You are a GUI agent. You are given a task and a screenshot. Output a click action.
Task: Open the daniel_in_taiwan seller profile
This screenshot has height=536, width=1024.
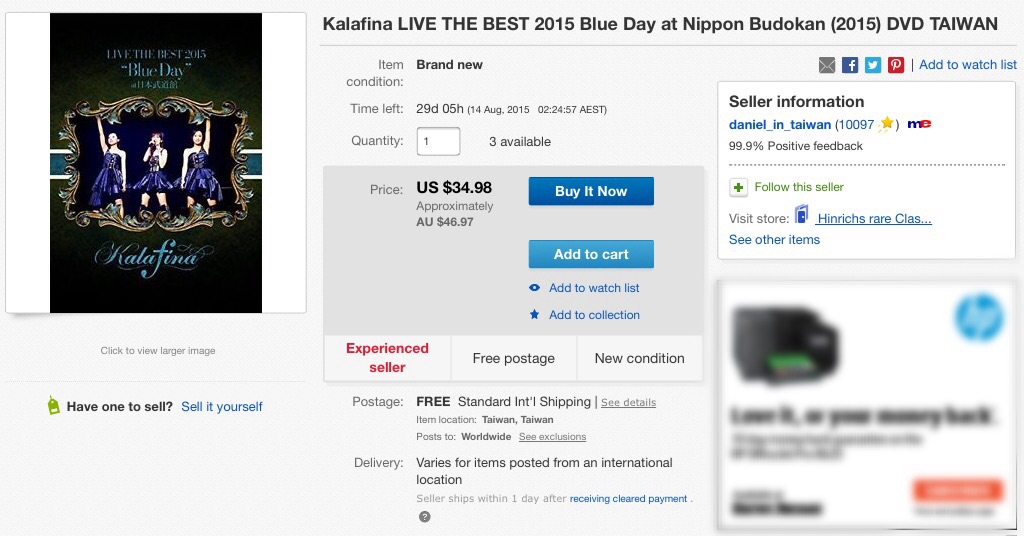[x=780, y=125]
